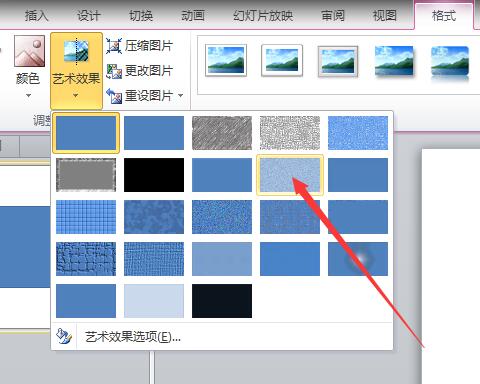Apply the reflected rounded rectangle picture style
The image size is (480, 384).
click(x=450, y=63)
